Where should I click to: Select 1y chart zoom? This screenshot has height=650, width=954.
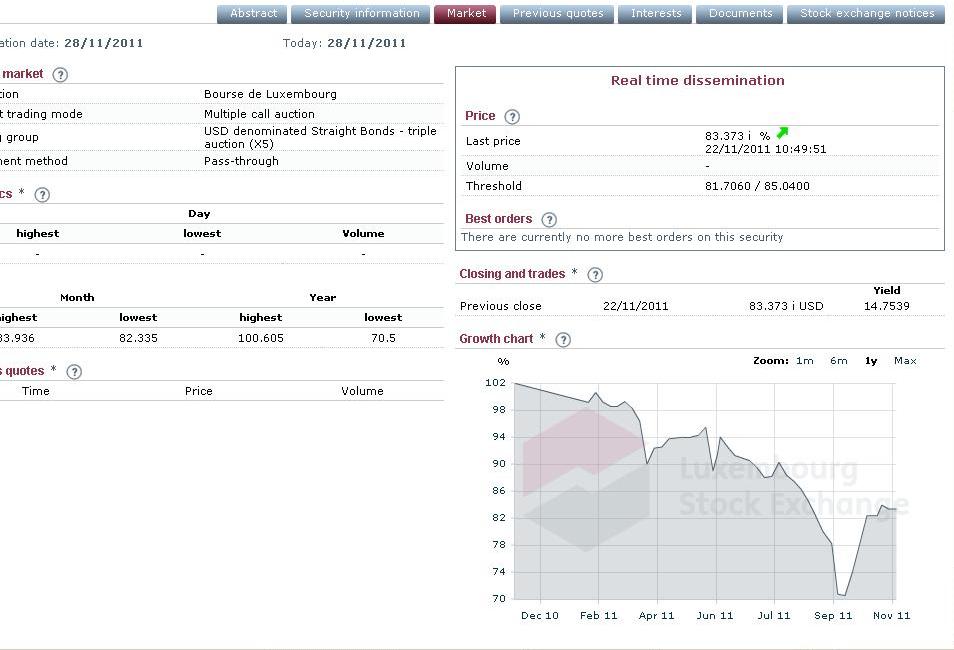871,361
